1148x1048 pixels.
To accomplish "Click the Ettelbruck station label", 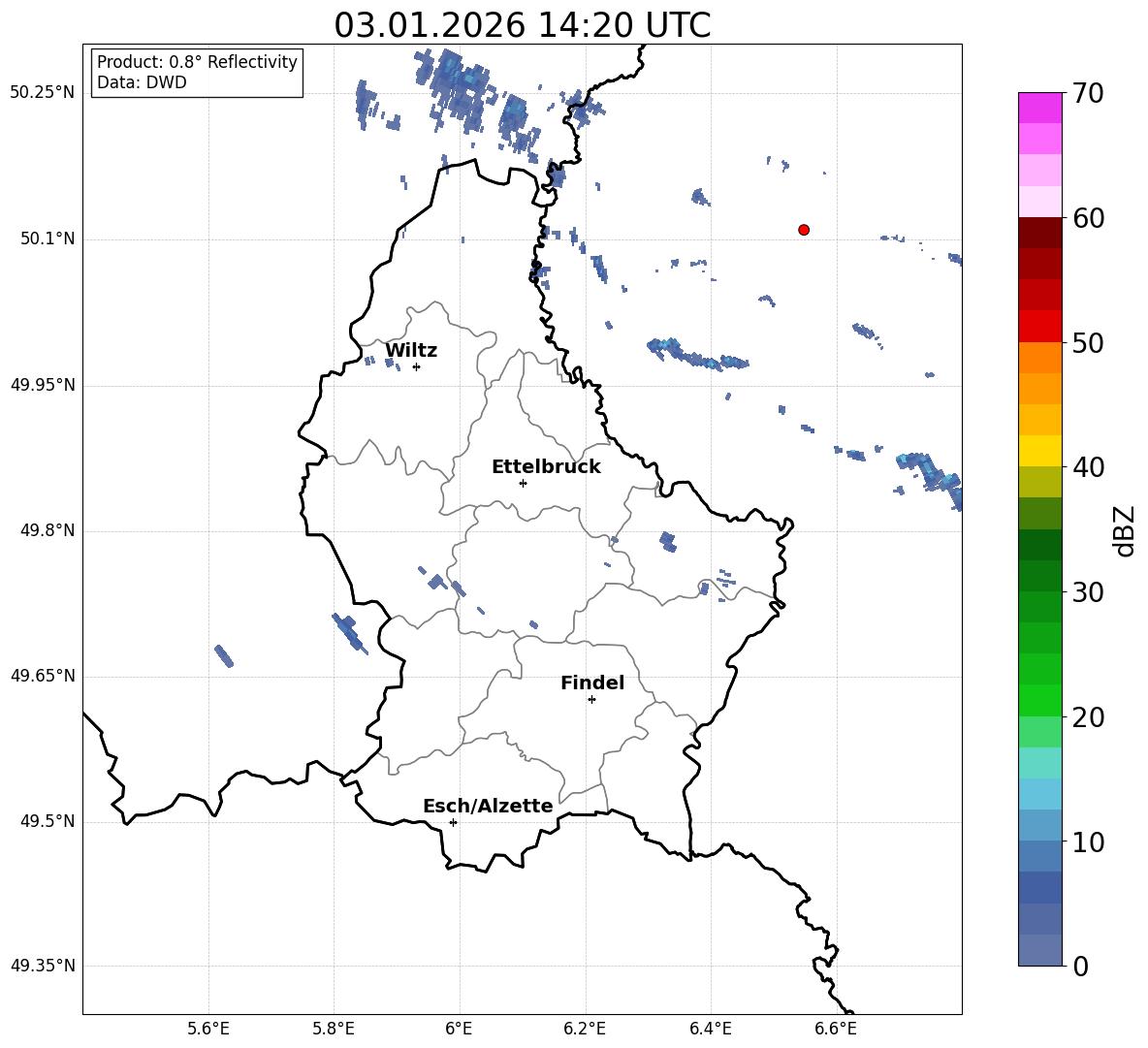I will click(x=546, y=467).
